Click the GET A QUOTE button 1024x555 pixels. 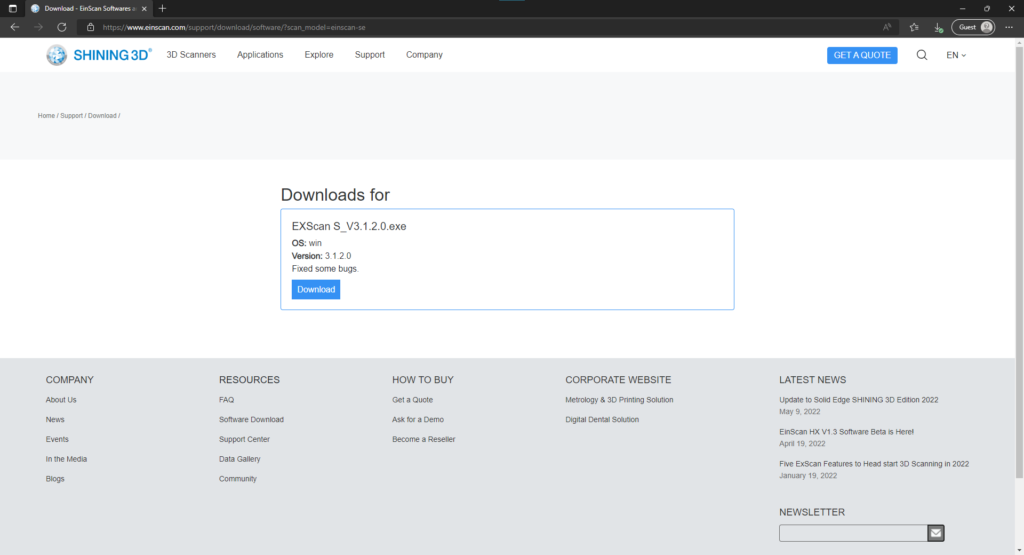(x=862, y=56)
